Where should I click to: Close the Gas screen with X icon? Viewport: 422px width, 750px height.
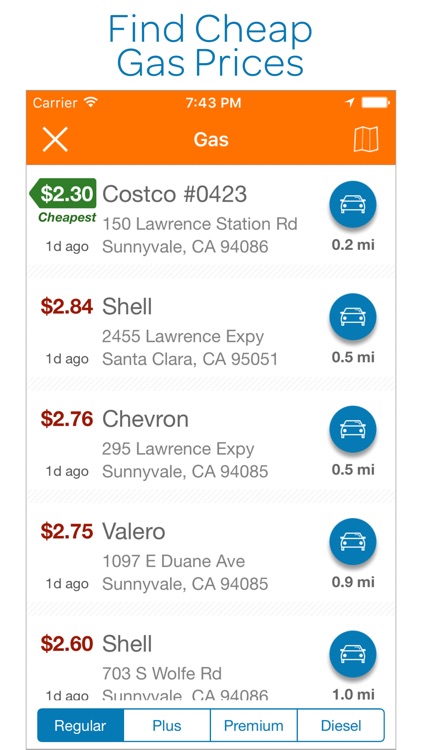point(55,140)
